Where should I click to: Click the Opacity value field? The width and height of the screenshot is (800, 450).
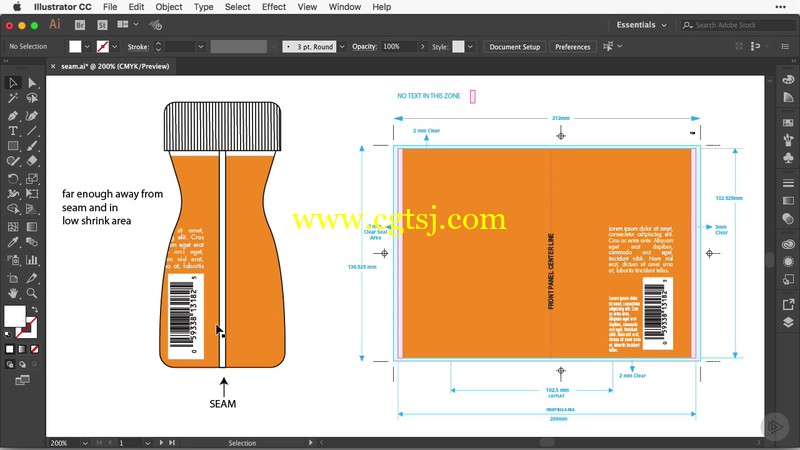click(399, 46)
